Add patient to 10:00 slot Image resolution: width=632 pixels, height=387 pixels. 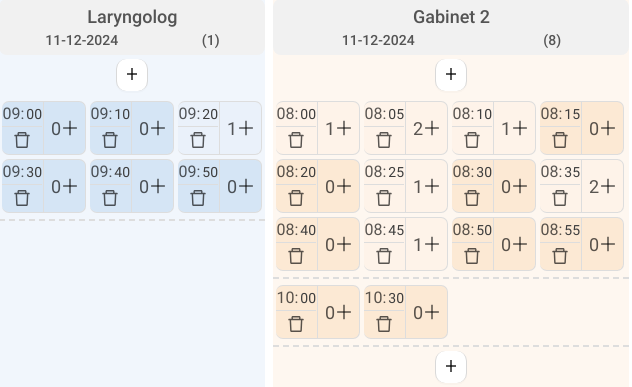(338, 312)
